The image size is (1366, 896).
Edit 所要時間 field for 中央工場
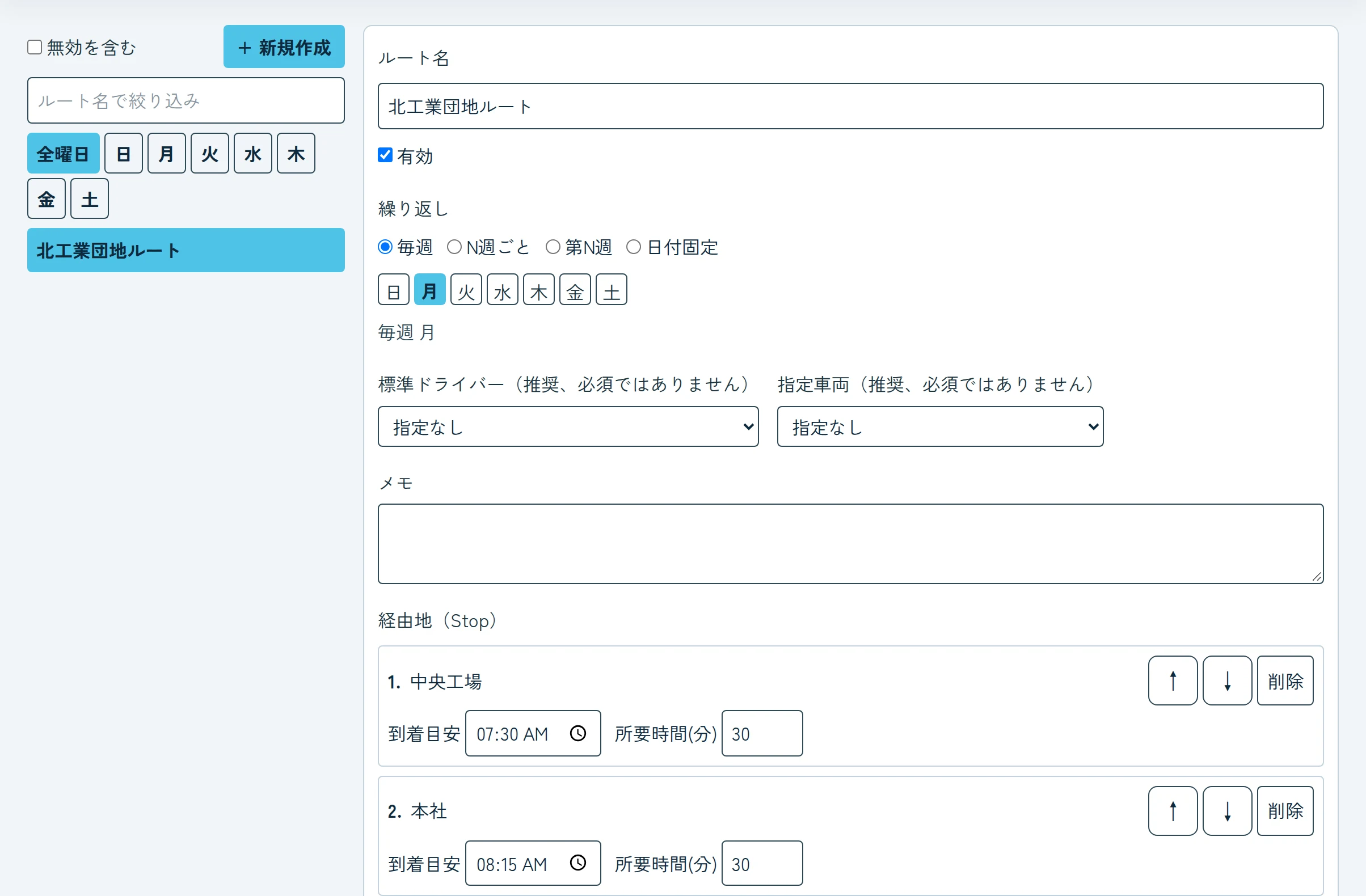pos(762,733)
